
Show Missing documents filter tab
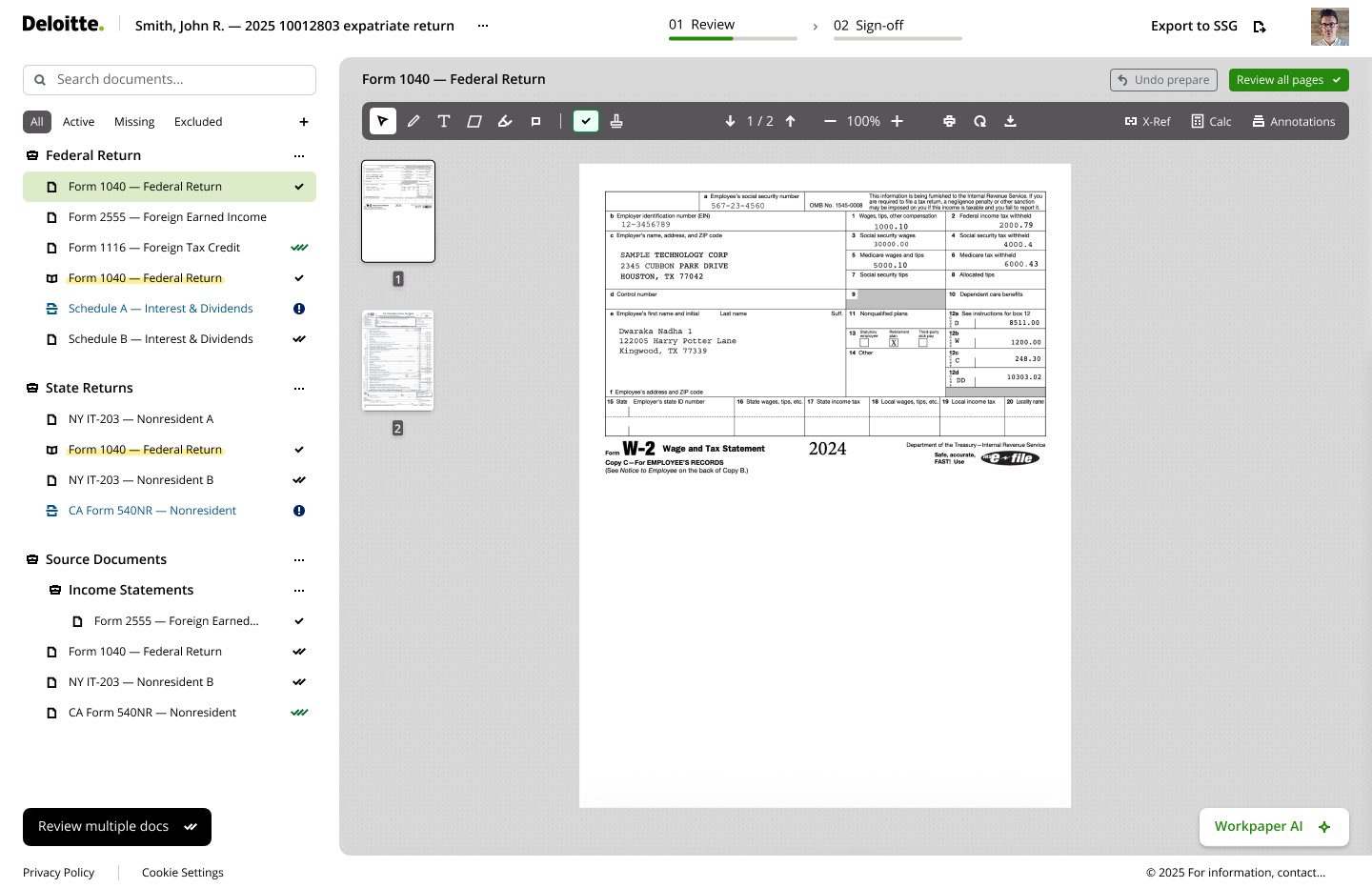(134, 122)
